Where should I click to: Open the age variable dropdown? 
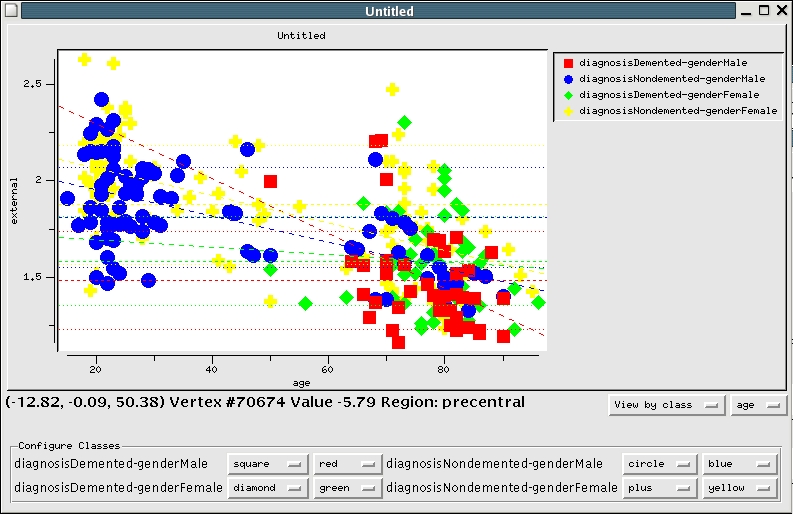(x=756, y=405)
